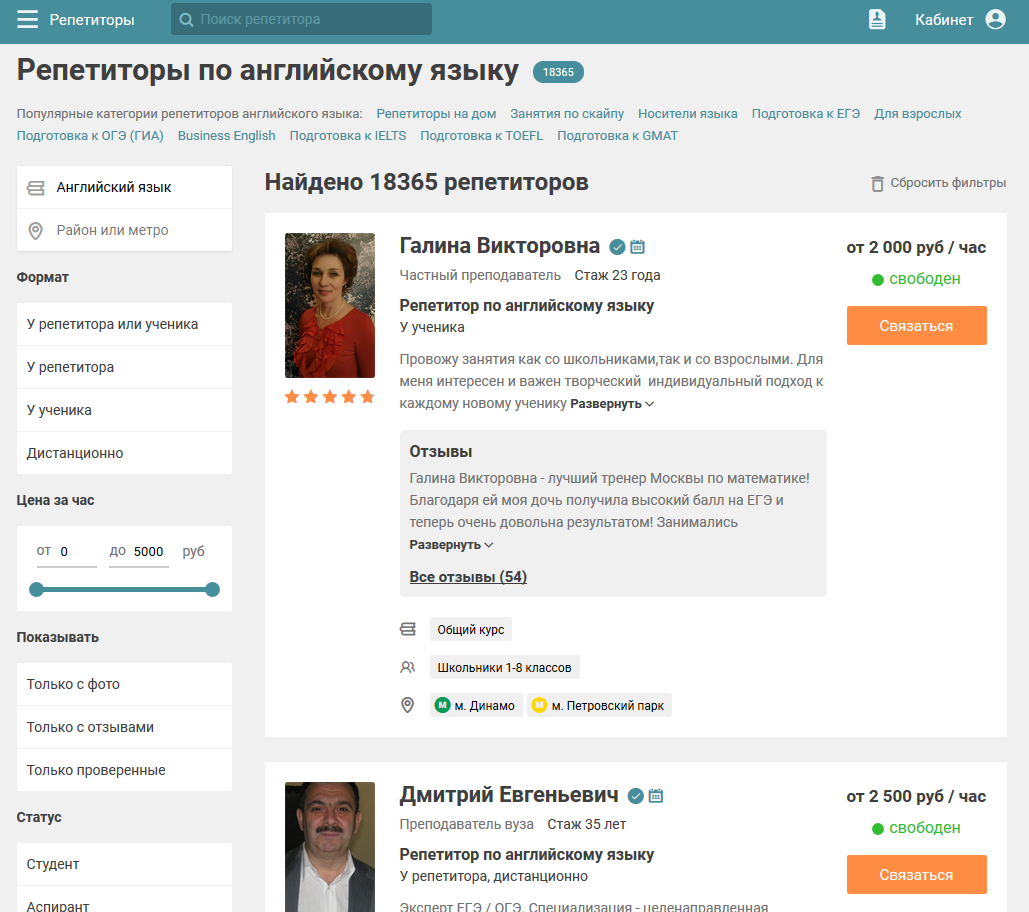Viewport: 1029px width, 912px height.
Task: Click the trash icon to reset filters
Action: tap(878, 183)
